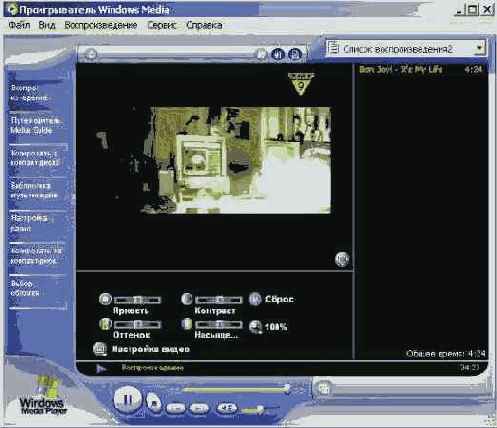Open the Справка menu
This screenshot has height=428, width=497.
click(x=204, y=25)
